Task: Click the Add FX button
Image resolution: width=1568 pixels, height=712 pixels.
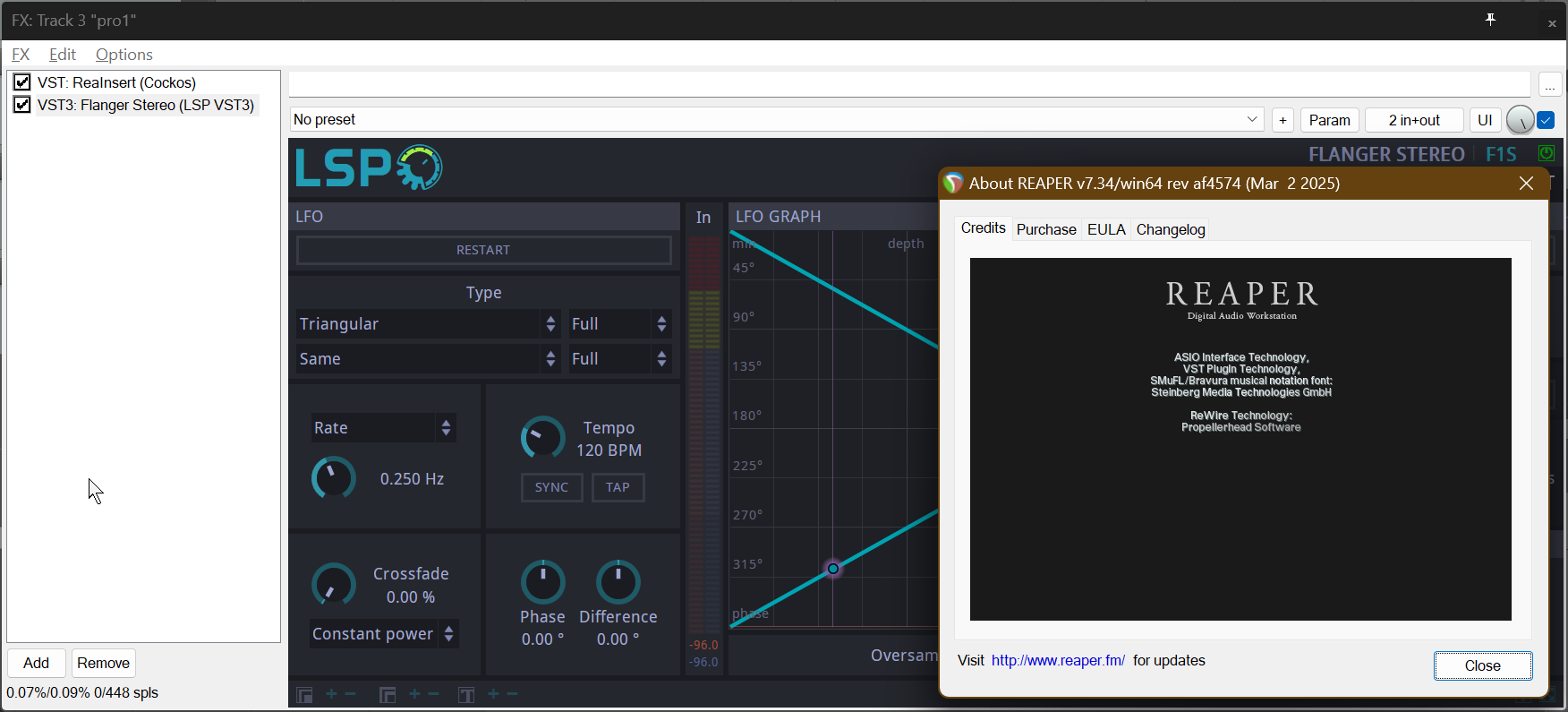Action: coord(37,664)
